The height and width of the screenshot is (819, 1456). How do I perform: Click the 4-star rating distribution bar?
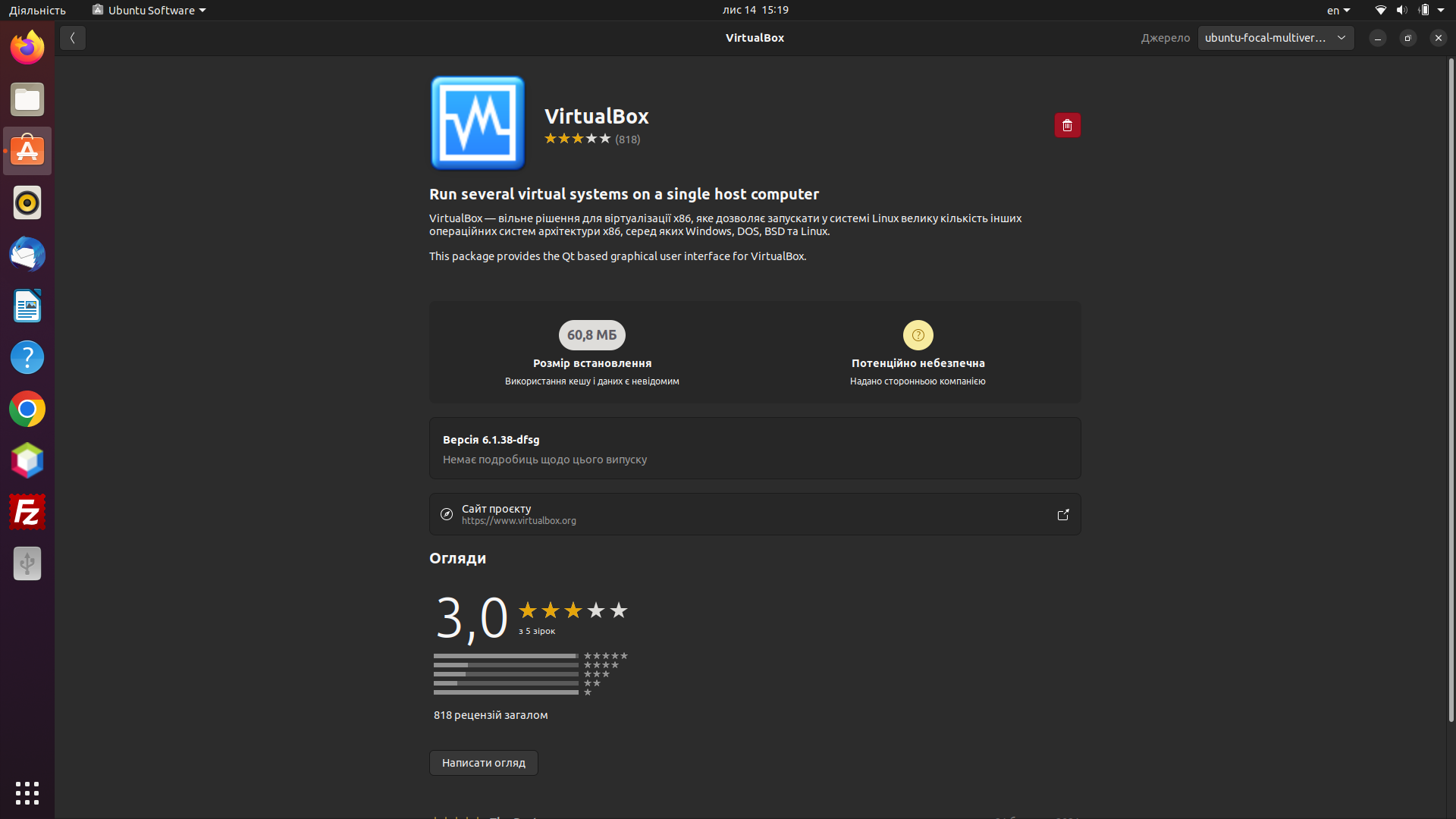click(x=506, y=664)
